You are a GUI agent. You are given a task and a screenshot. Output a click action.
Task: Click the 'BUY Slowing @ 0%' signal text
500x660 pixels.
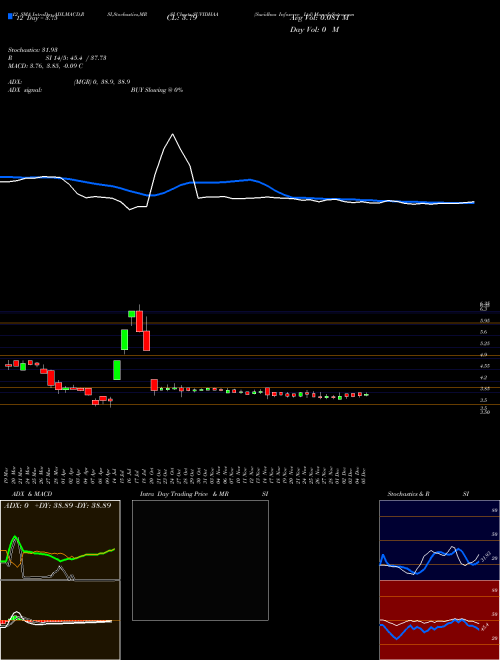[157, 90]
